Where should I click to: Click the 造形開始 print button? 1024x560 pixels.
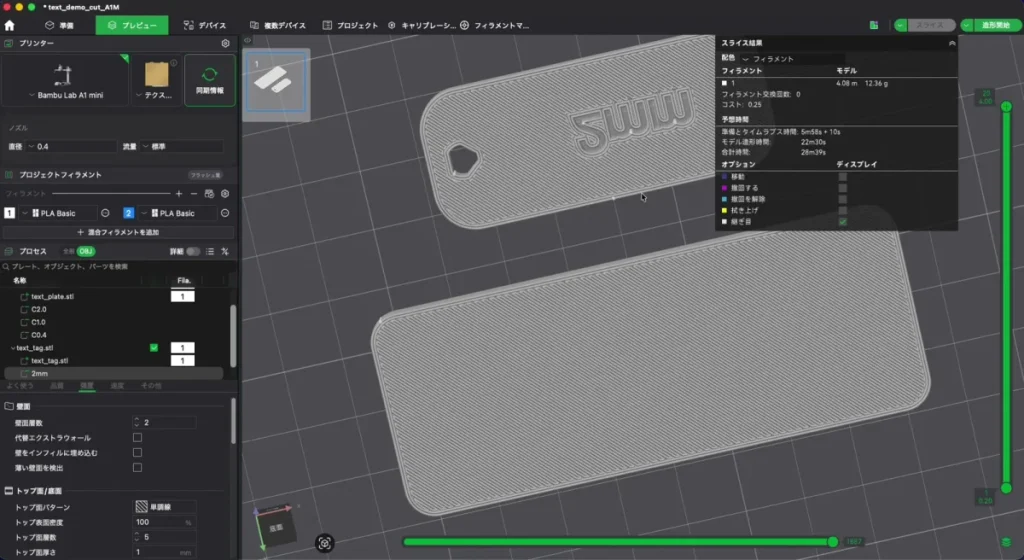coord(997,25)
